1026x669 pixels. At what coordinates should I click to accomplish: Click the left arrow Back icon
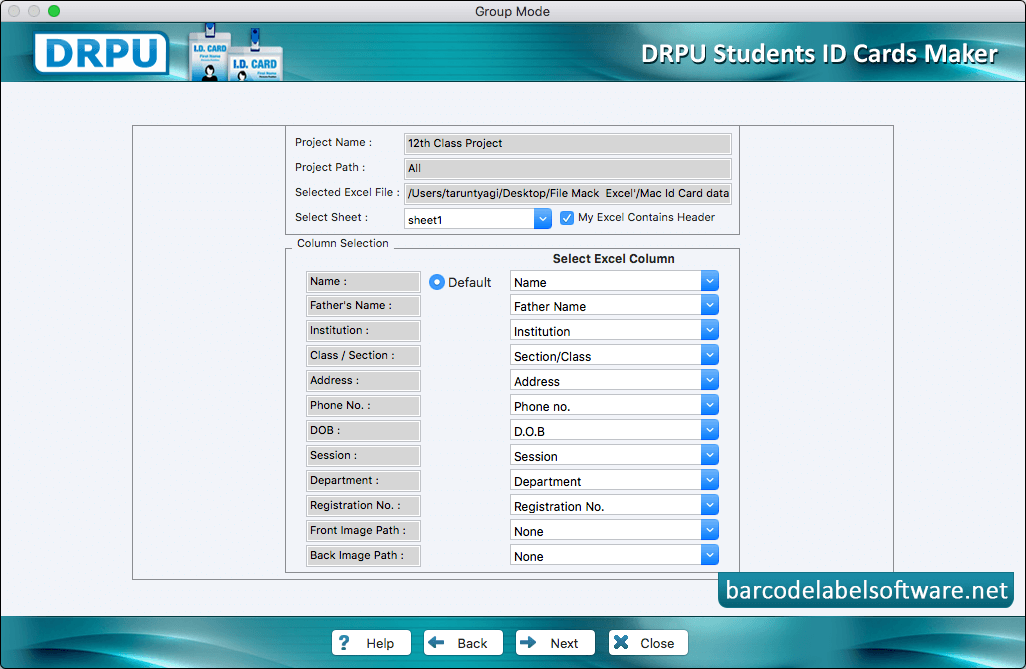[x=436, y=643]
